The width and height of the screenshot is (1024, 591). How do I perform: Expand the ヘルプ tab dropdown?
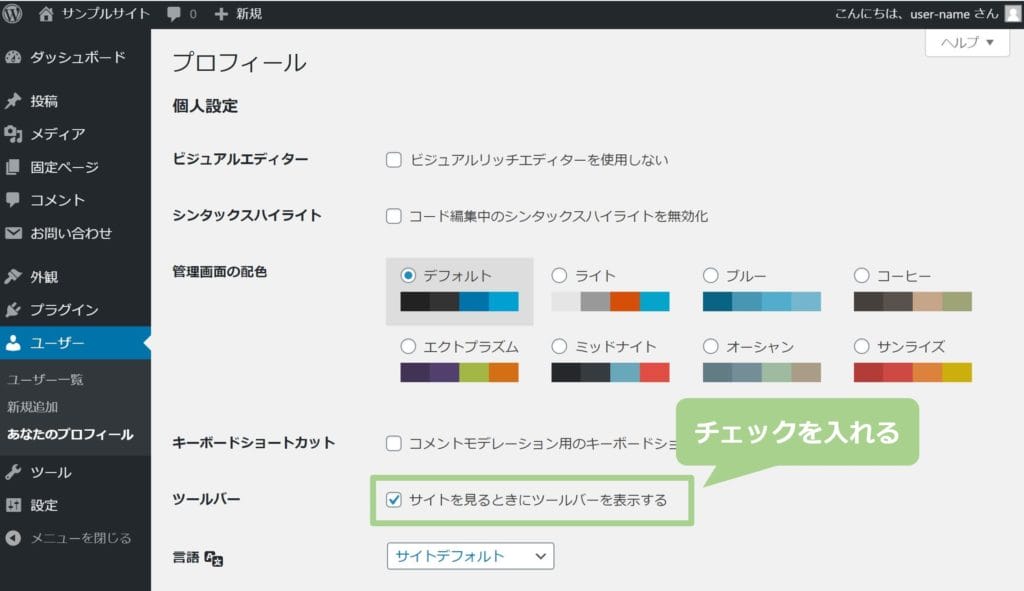tap(967, 43)
